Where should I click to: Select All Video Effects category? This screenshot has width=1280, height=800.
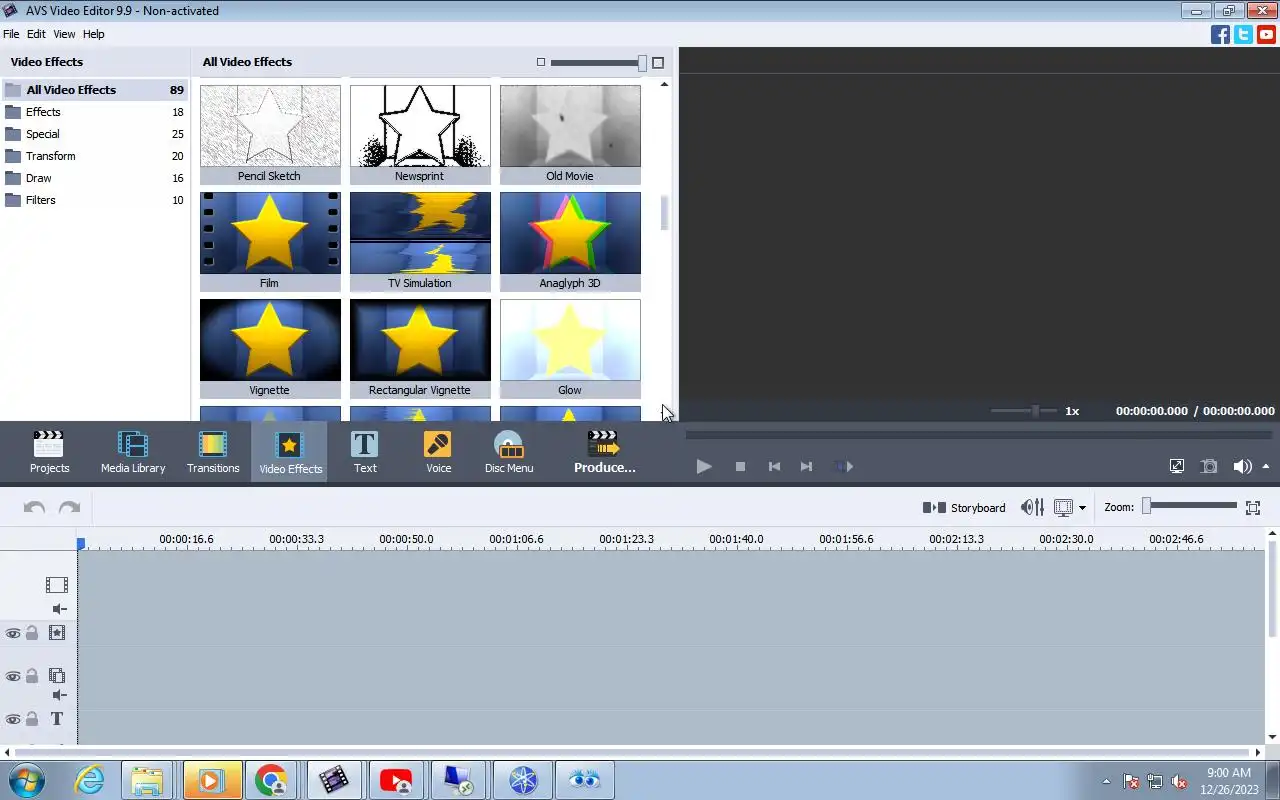pyautogui.click(x=95, y=90)
